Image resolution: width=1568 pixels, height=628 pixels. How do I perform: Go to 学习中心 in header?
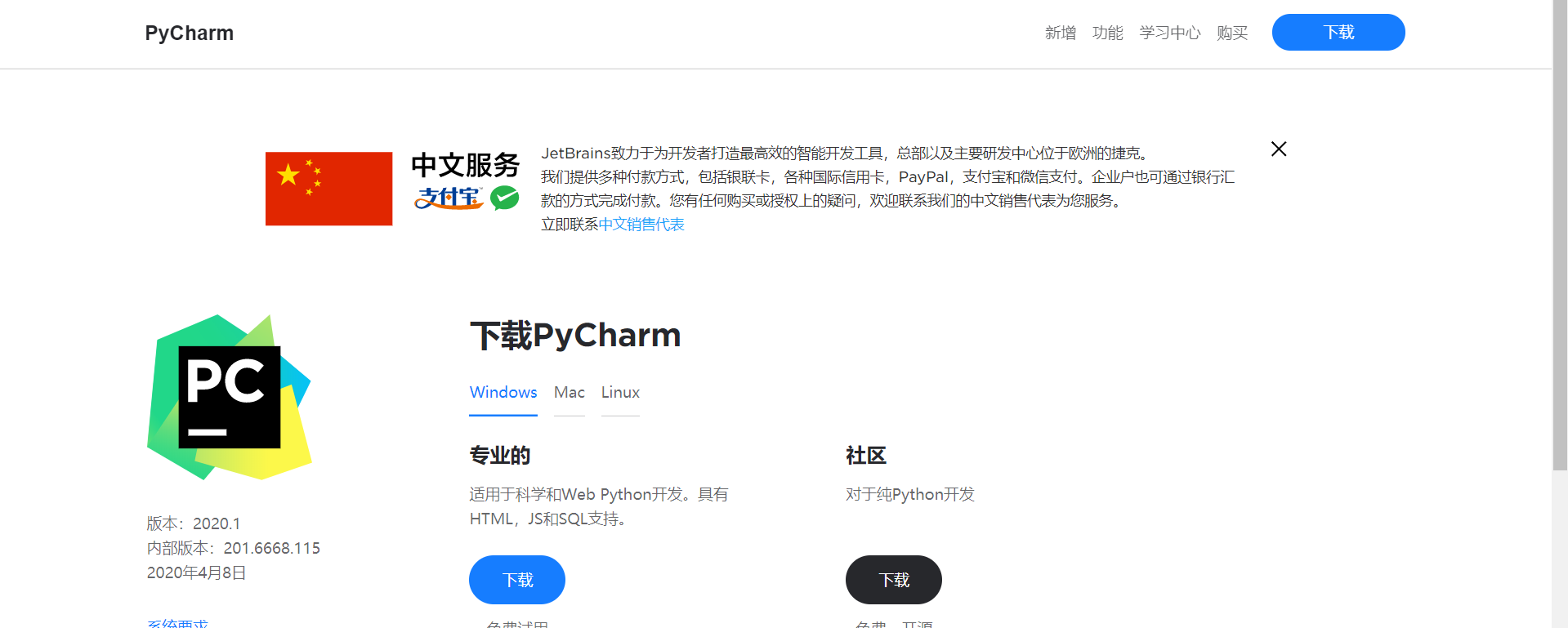1170,33
